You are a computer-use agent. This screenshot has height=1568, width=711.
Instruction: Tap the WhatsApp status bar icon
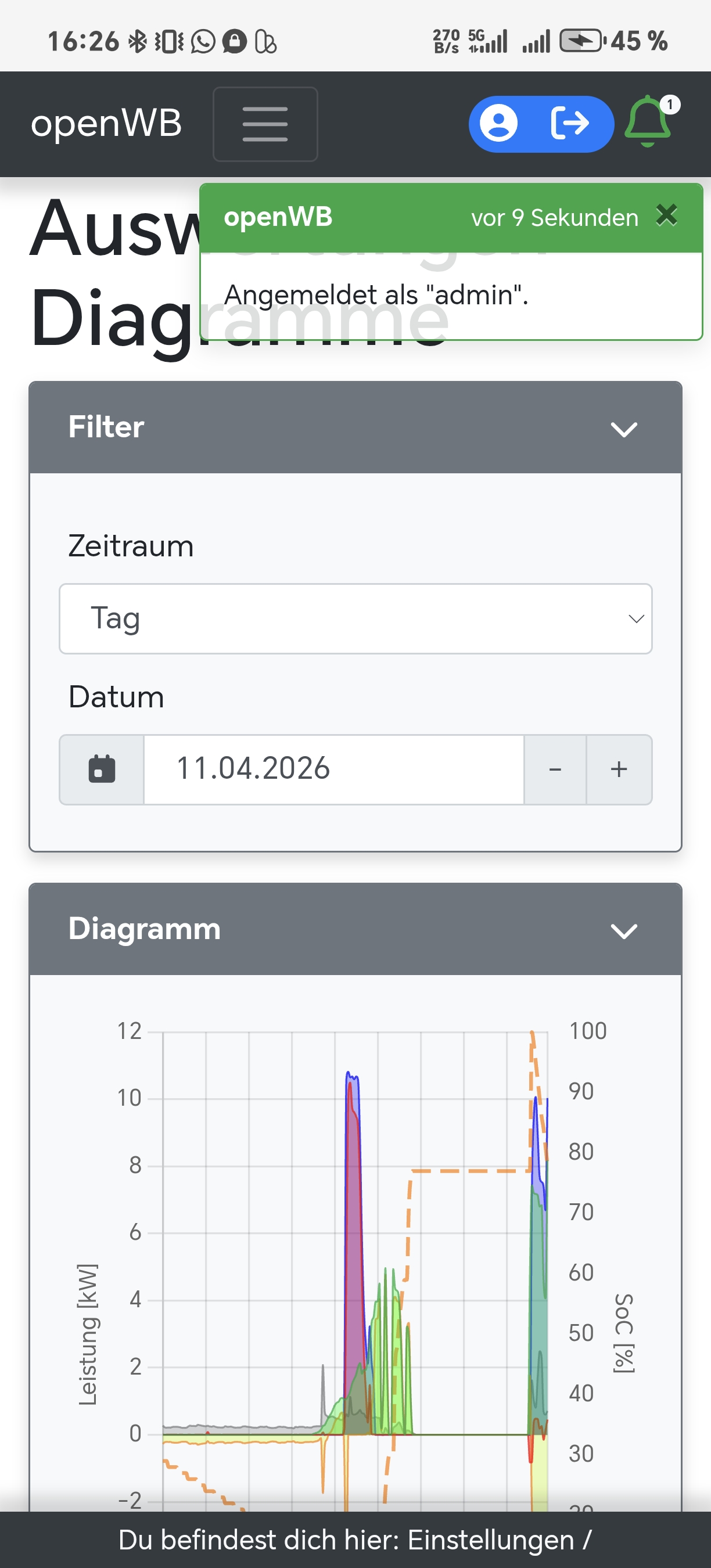click(203, 41)
